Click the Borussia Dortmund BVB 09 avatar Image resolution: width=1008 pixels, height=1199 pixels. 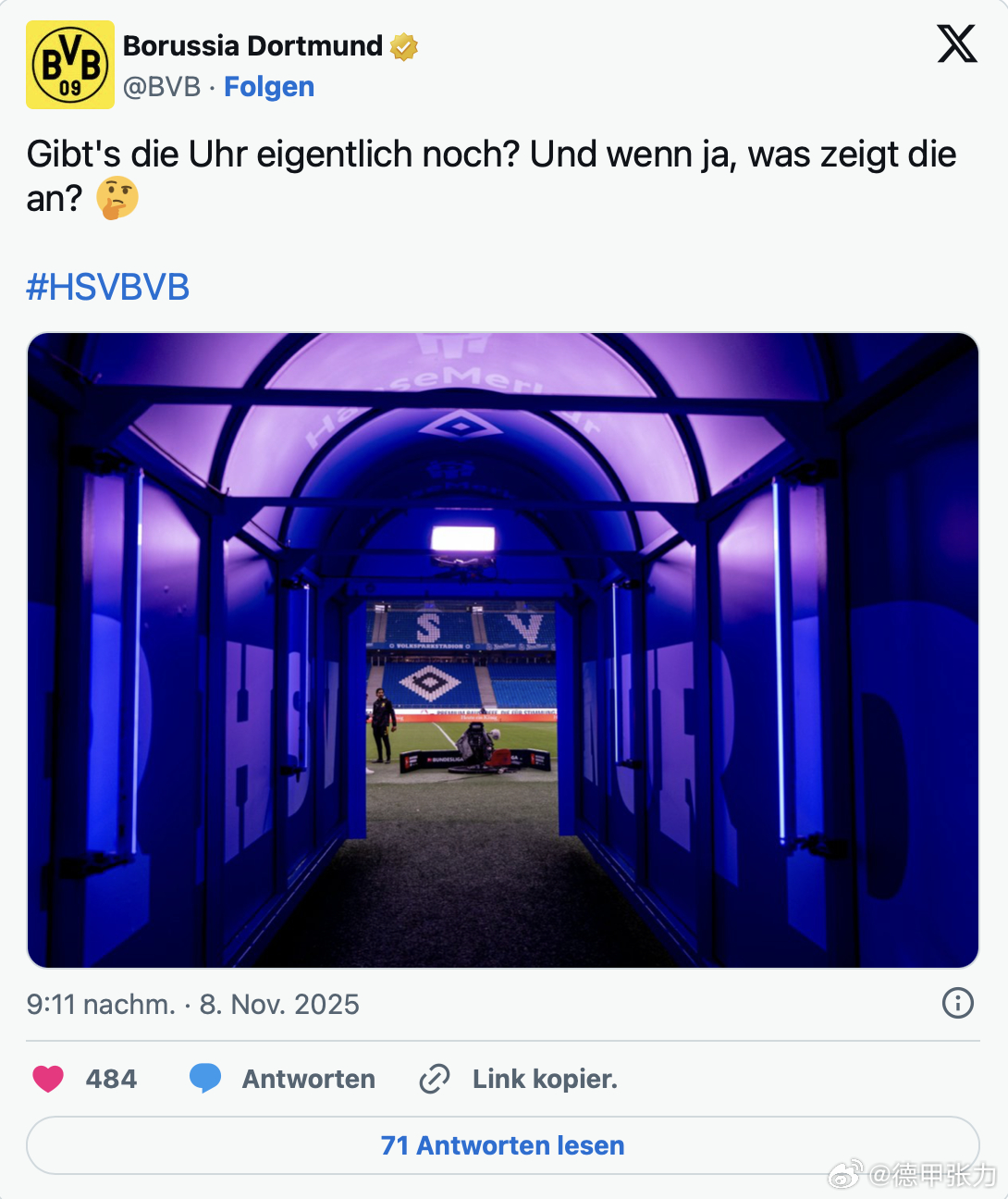pos(70,65)
